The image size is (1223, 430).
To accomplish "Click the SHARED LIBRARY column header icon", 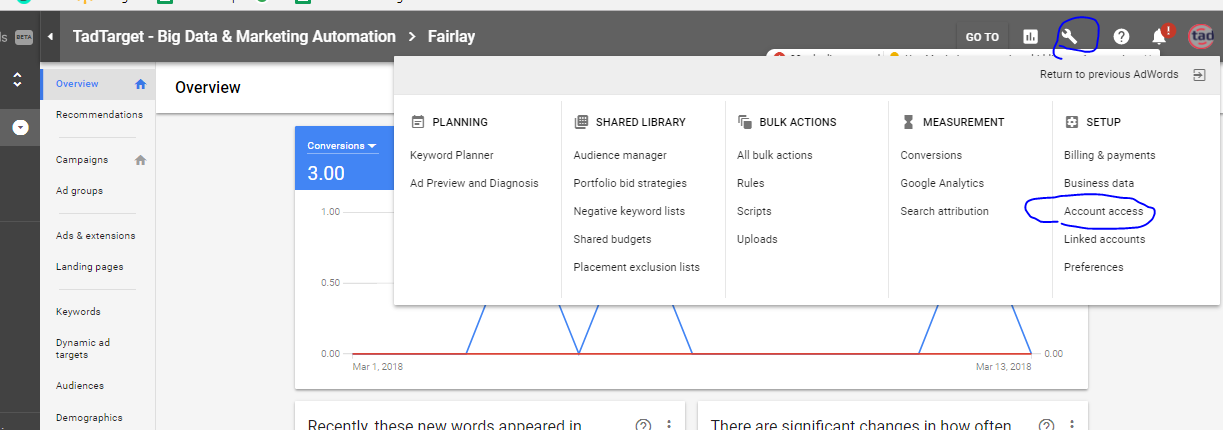I will [581, 122].
